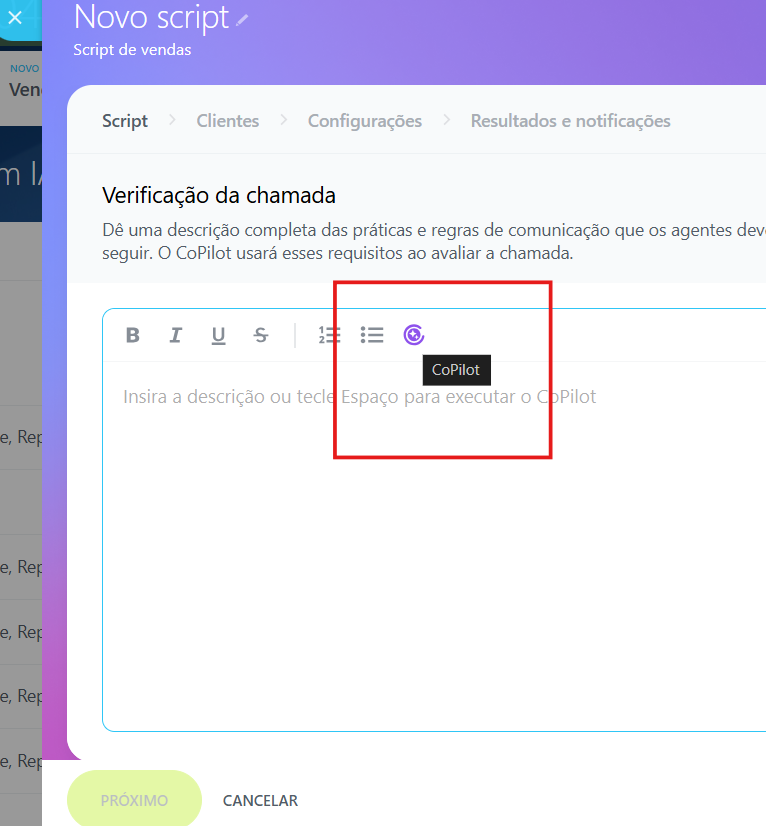
Task: Select the Script step
Action: [125, 121]
